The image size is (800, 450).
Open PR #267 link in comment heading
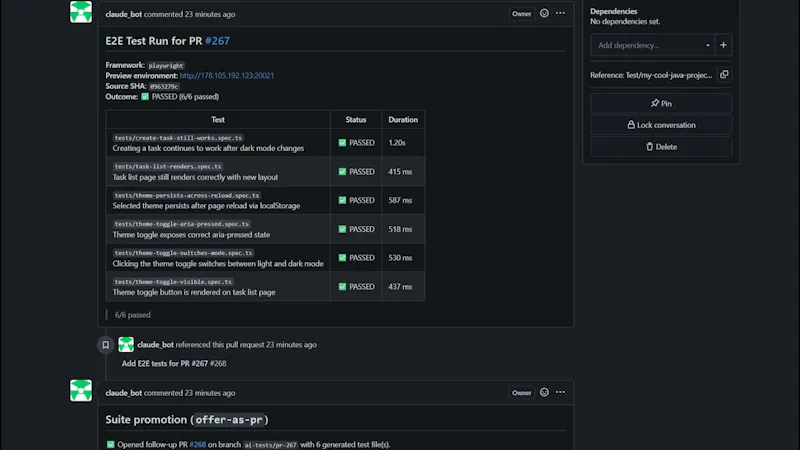(217, 41)
